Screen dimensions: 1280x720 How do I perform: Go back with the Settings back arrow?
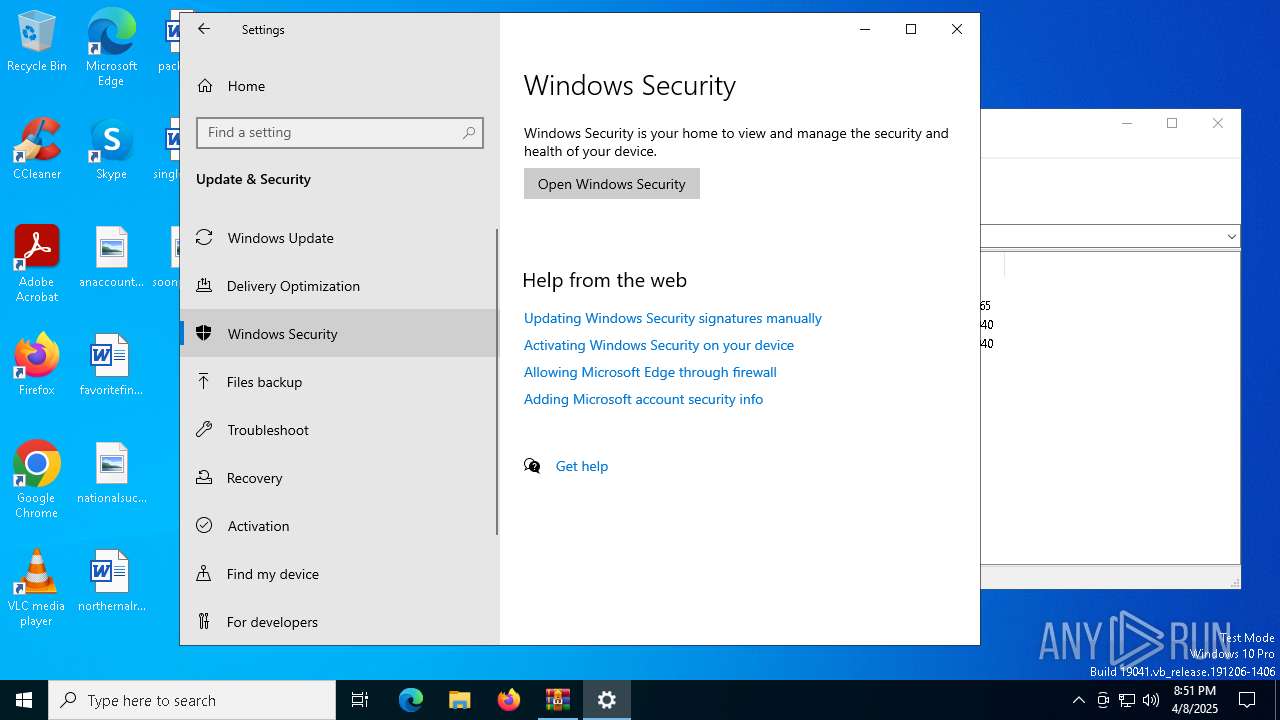point(204,29)
